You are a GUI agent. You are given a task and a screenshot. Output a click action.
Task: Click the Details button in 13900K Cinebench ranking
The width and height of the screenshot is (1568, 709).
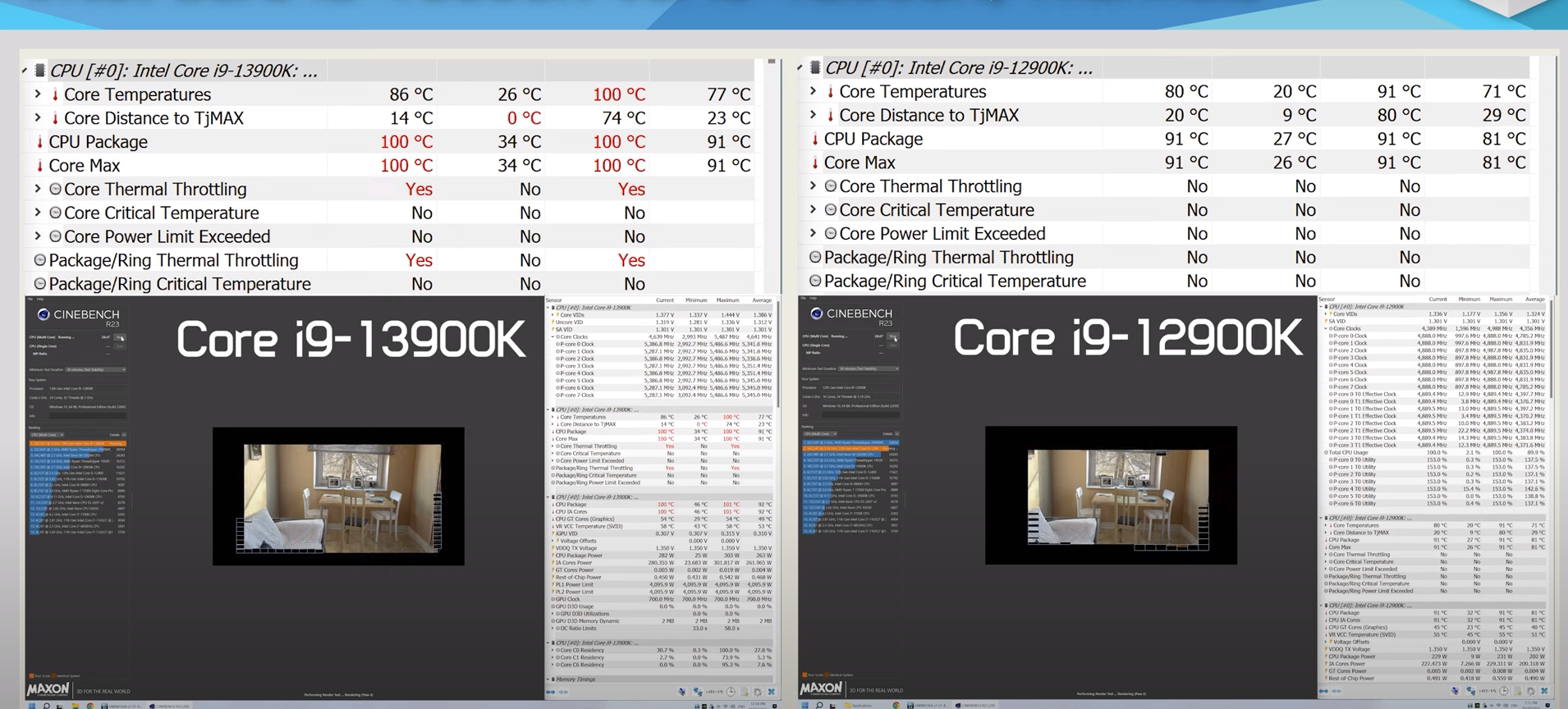tap(118, 435)
